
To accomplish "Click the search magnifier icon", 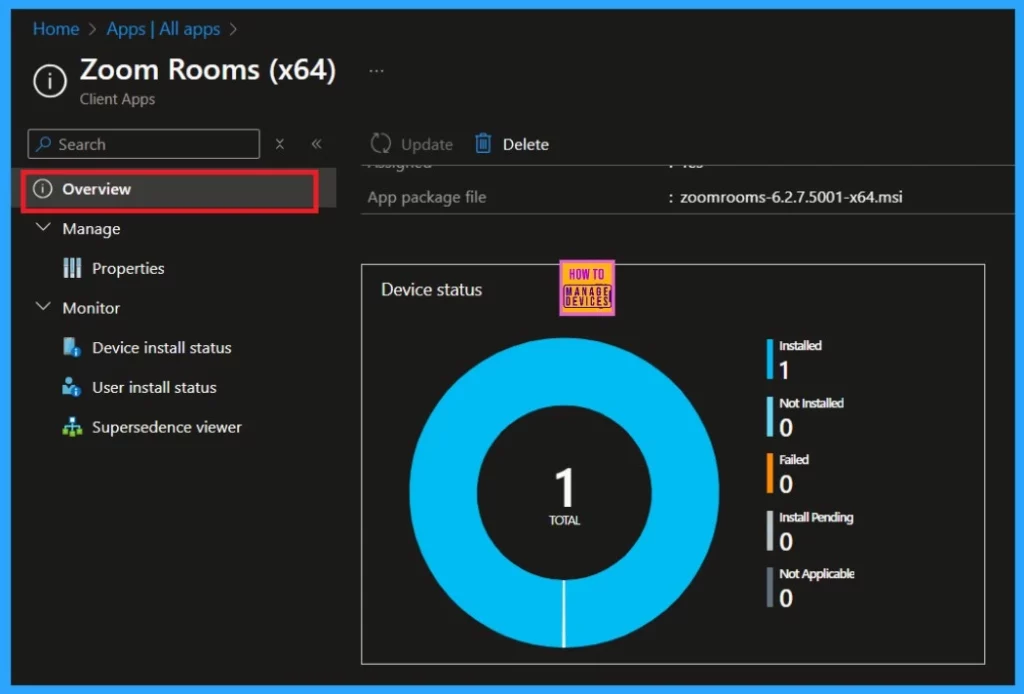I will 44,144.
